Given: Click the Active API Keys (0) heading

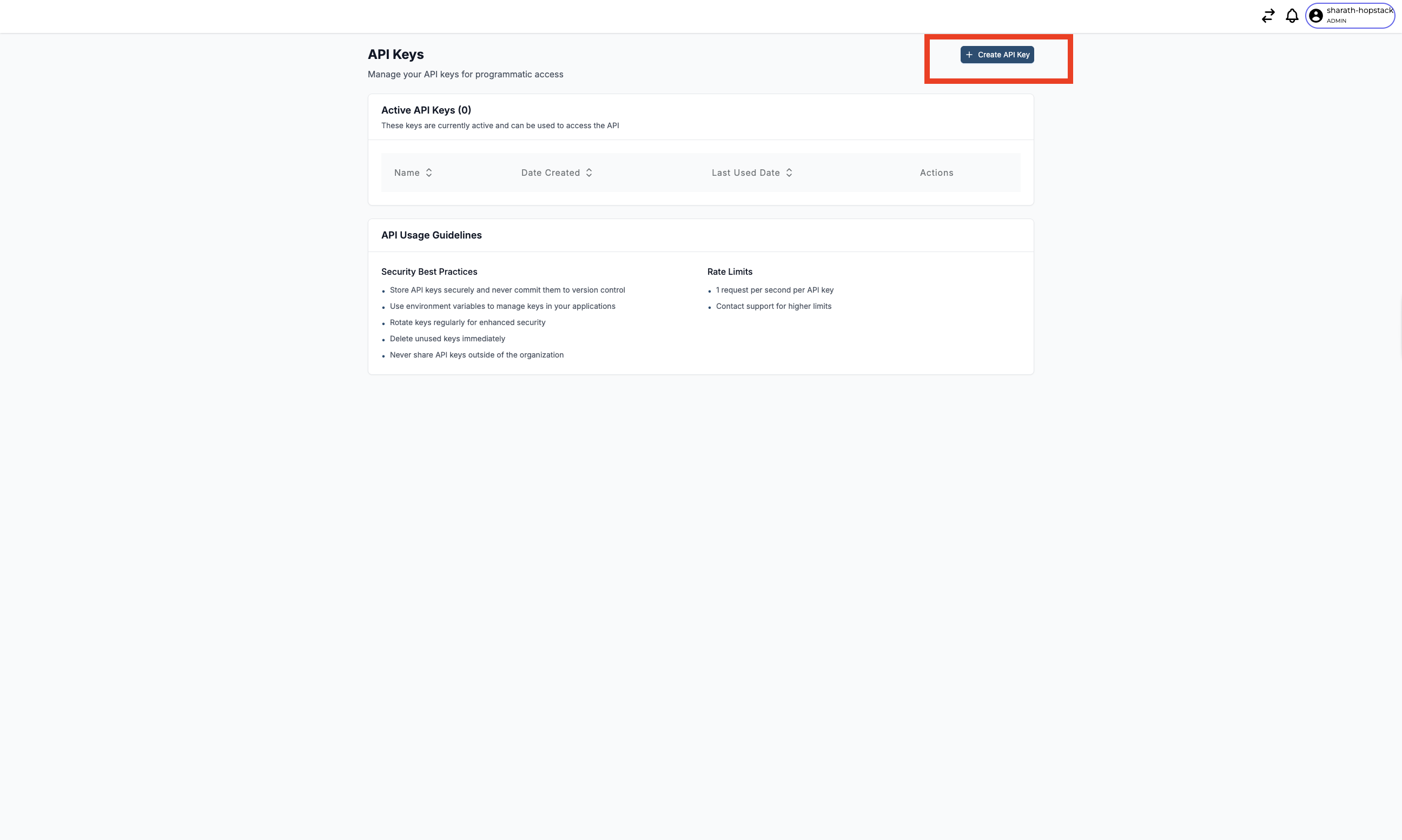Looking at the screenshot, I should pos(426,110).
